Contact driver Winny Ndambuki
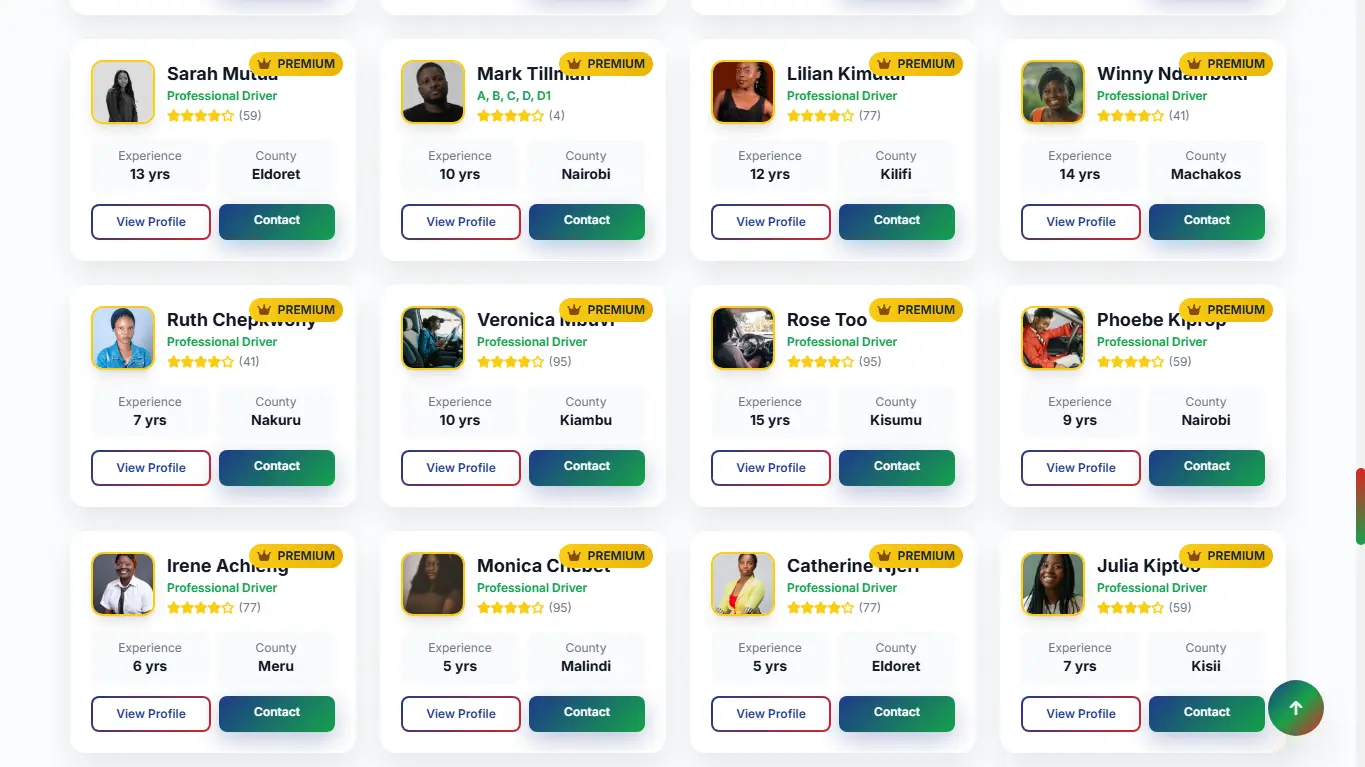Image resolution: width=1365 pixels, height=767 pixels. [1206, 221]
